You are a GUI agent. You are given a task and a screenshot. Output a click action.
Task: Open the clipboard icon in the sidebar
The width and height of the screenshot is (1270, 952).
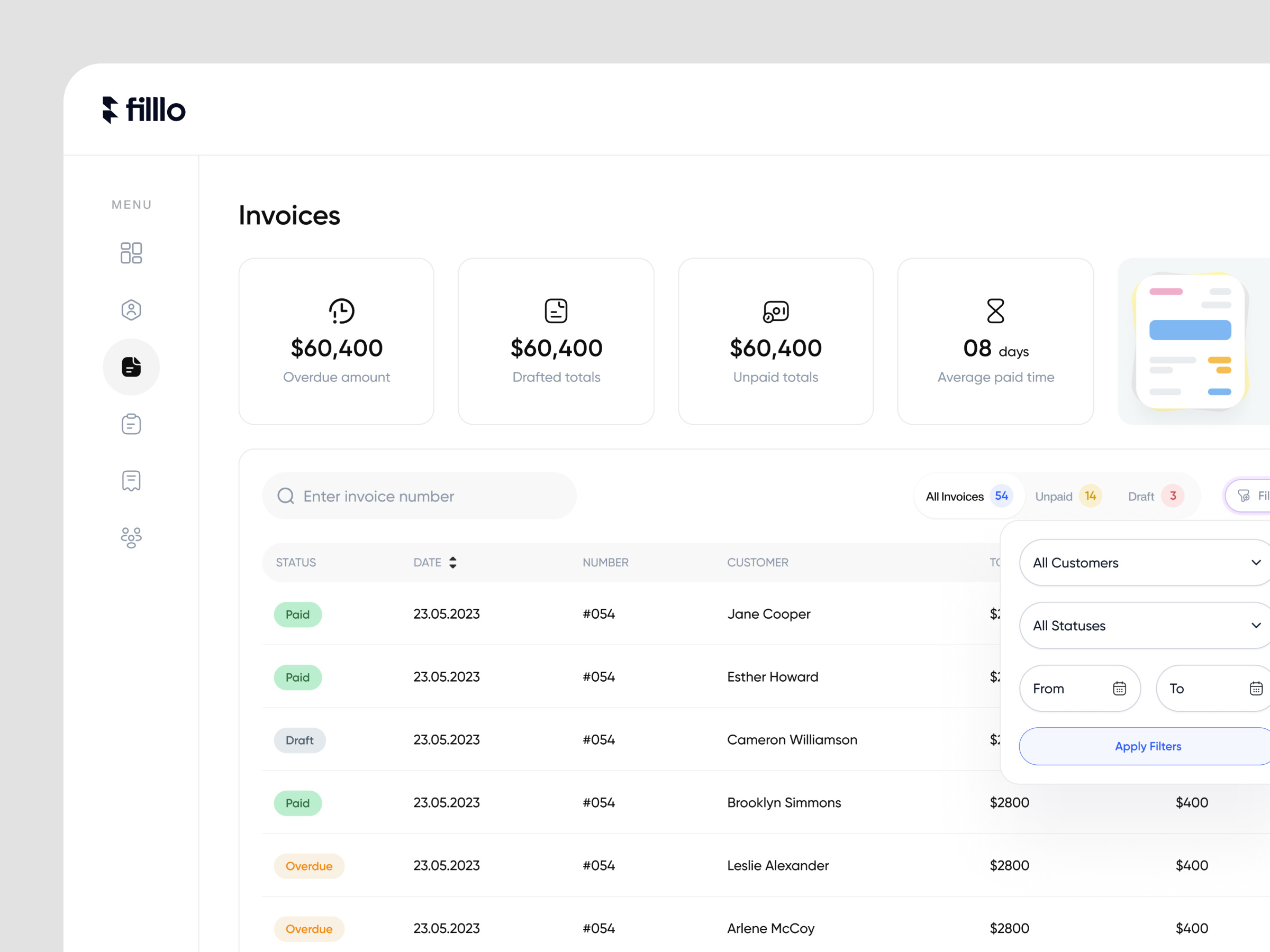(131, 424)
